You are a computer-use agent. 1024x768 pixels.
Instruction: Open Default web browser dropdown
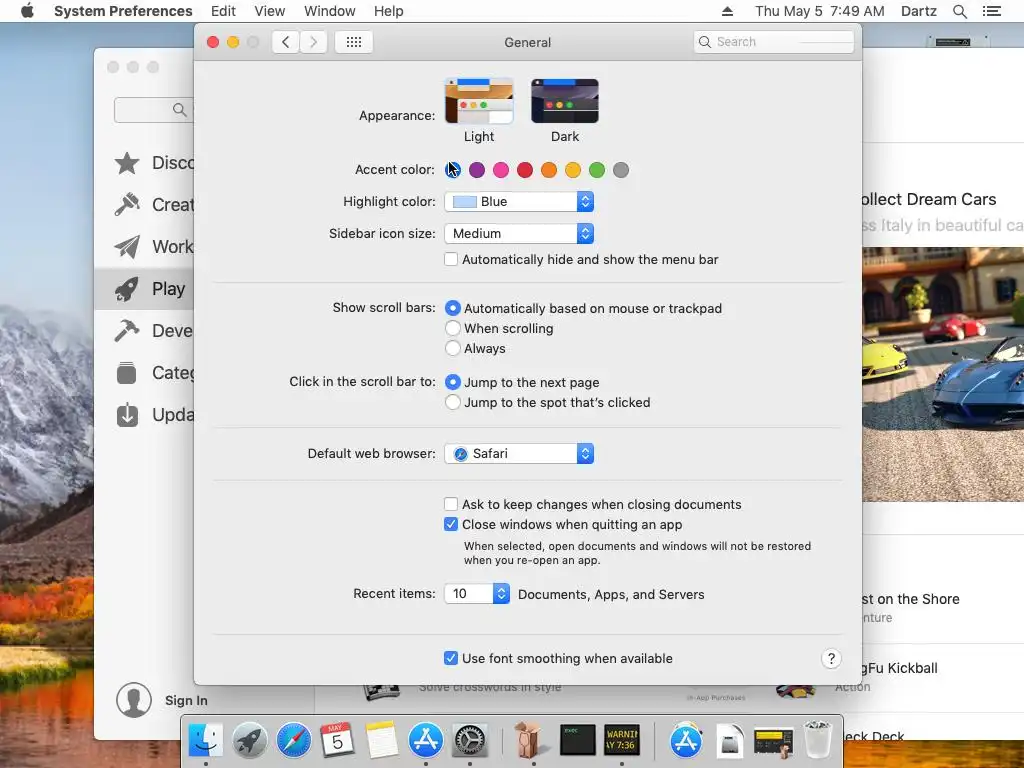click(x=519, y=453)
